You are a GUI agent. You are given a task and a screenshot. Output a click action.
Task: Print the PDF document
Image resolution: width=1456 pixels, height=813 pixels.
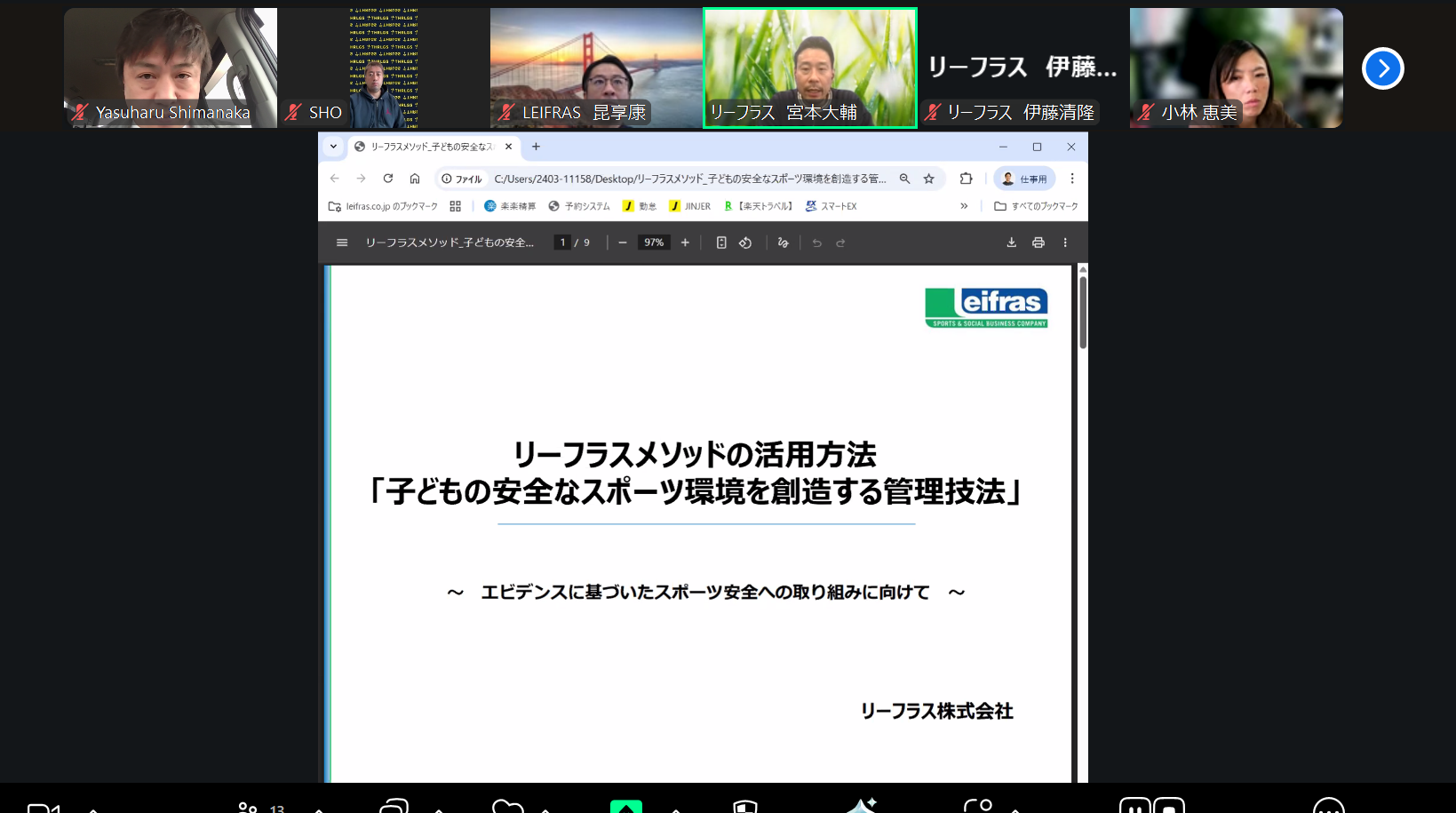[1038, 243]
